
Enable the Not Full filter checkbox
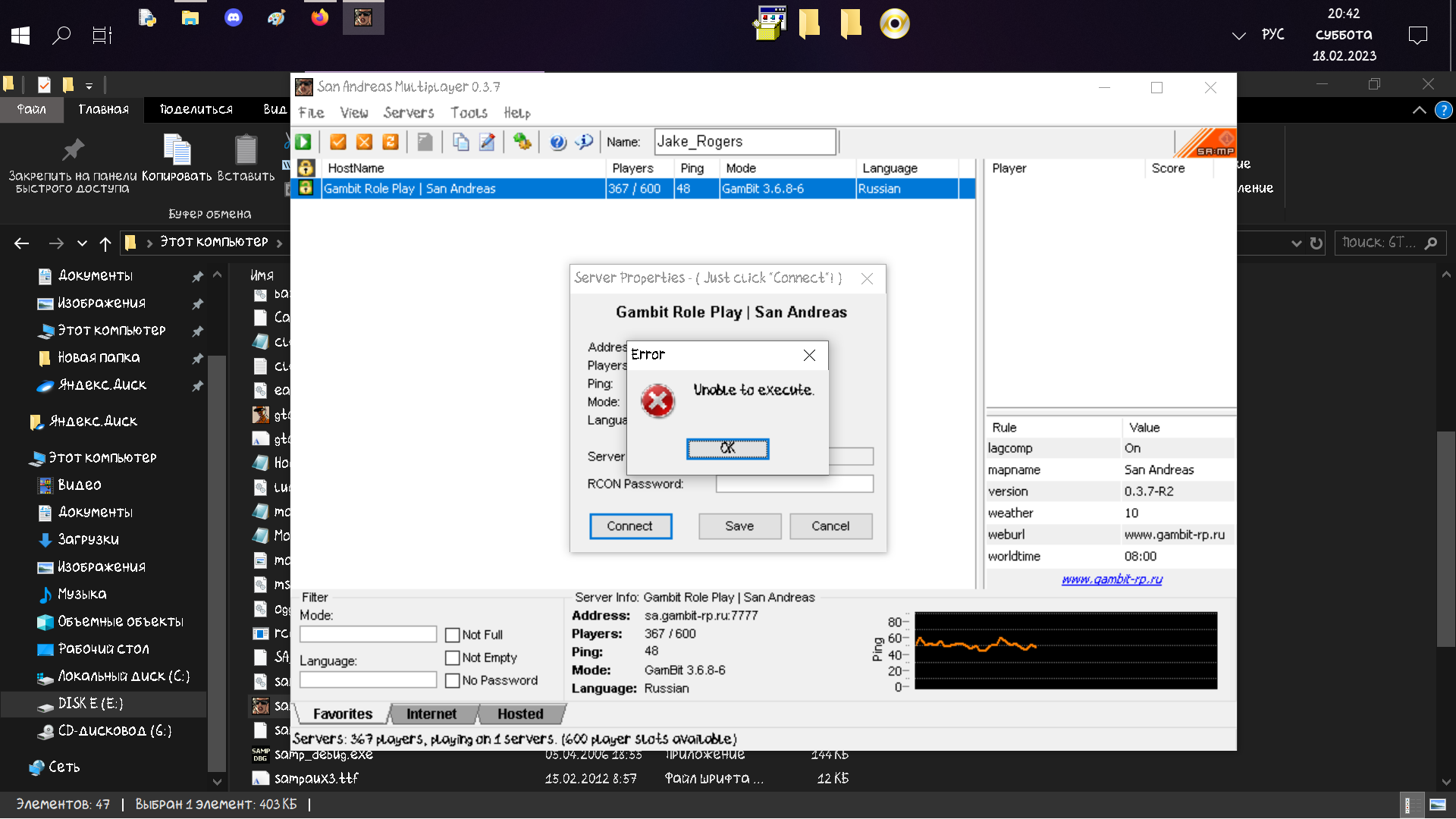tap(453, 635)
